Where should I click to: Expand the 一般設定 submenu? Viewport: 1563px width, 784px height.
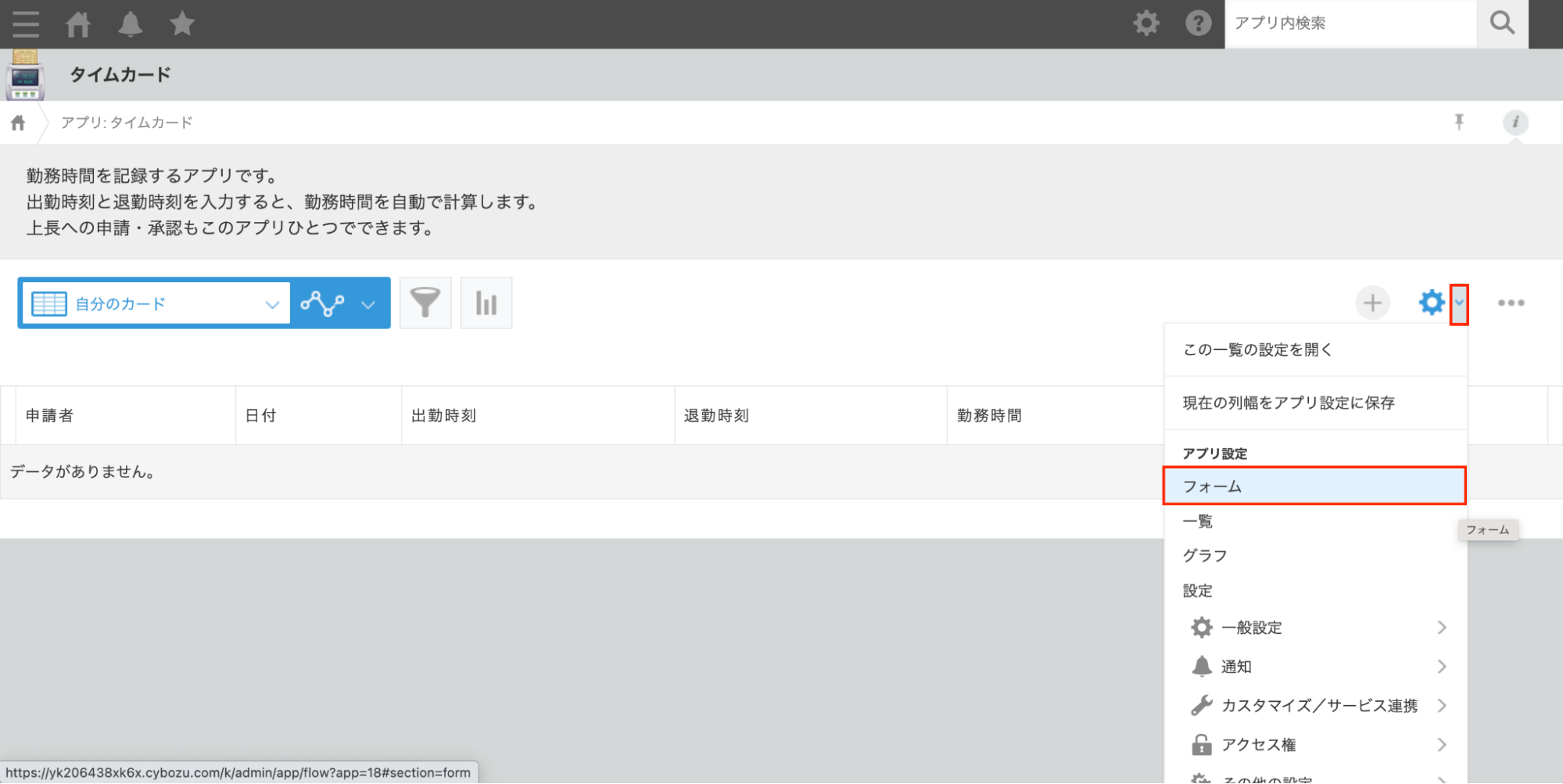tap(1317, 628)
